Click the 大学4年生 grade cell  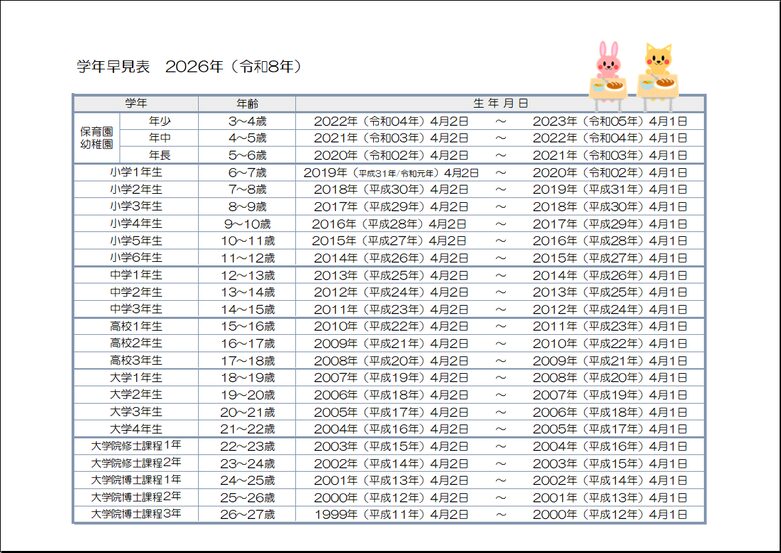point(136,428)
